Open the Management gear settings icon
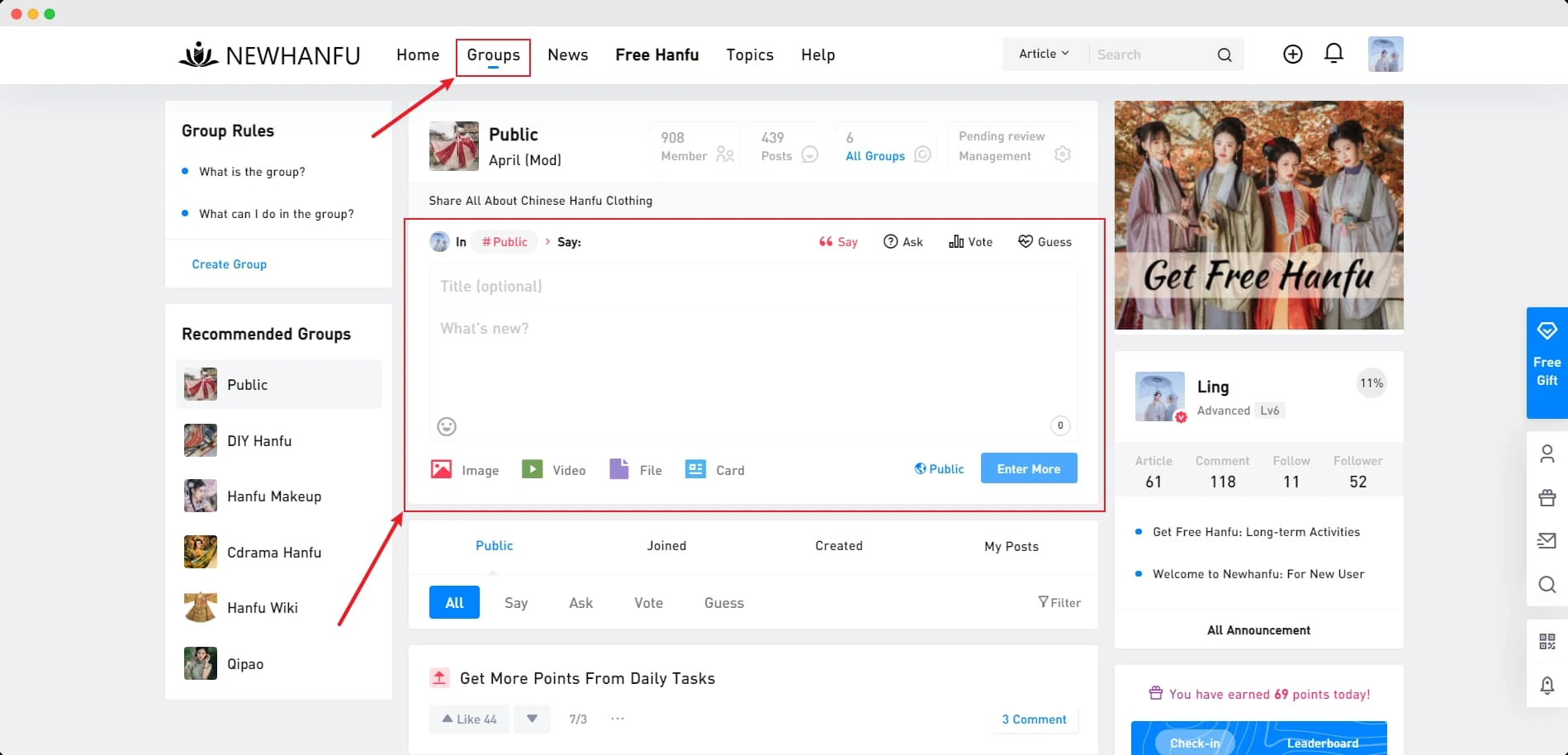 click(x=1063, y=154)
